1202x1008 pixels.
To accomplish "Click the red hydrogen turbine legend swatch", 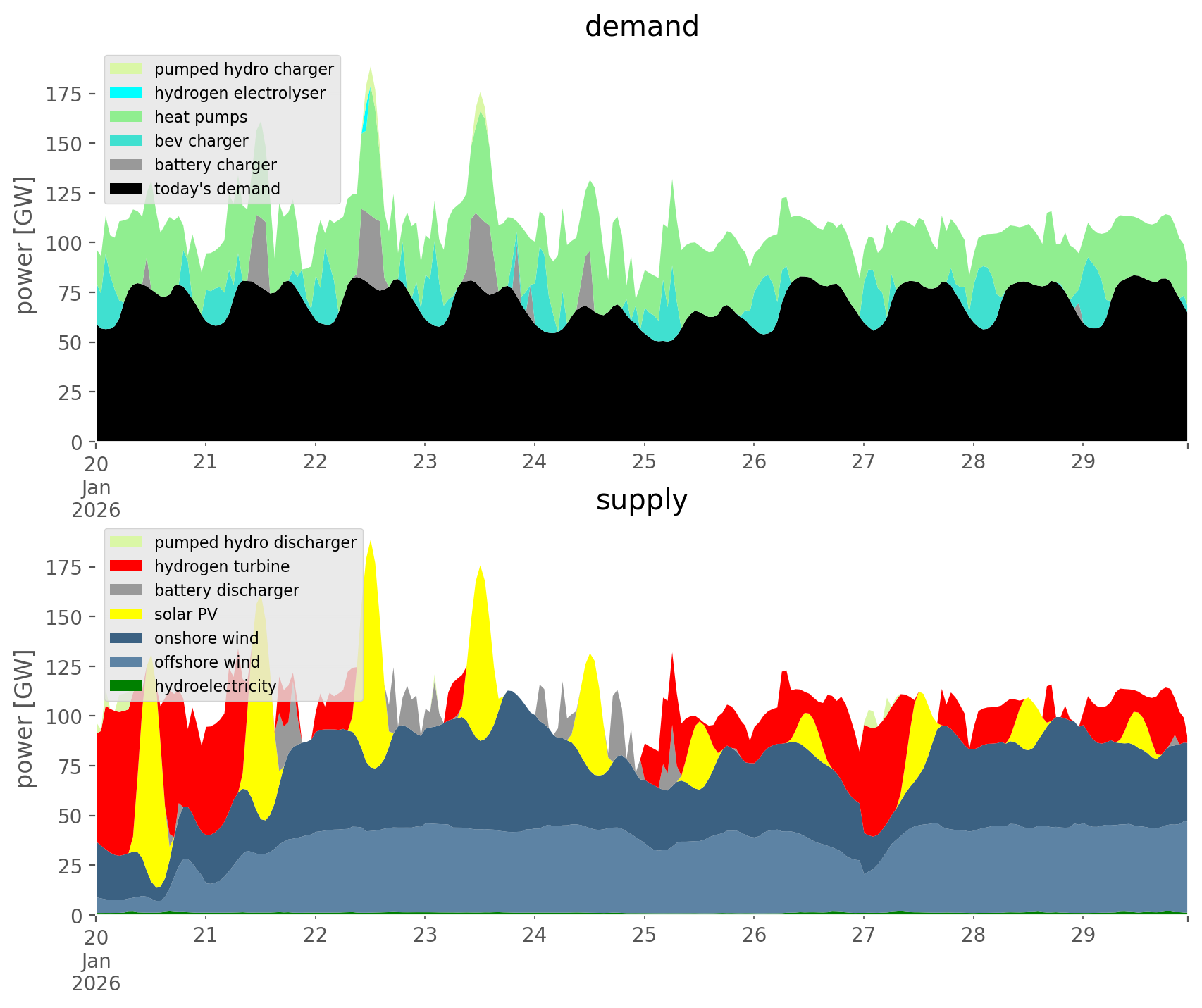I will click(x=126, y=566).
